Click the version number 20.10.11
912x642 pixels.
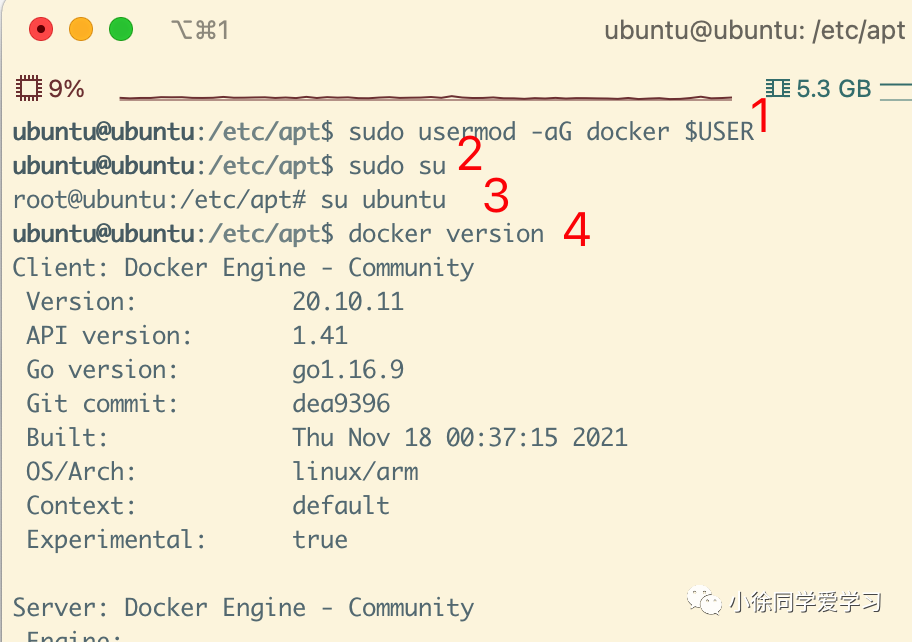[x=348, y=302]
